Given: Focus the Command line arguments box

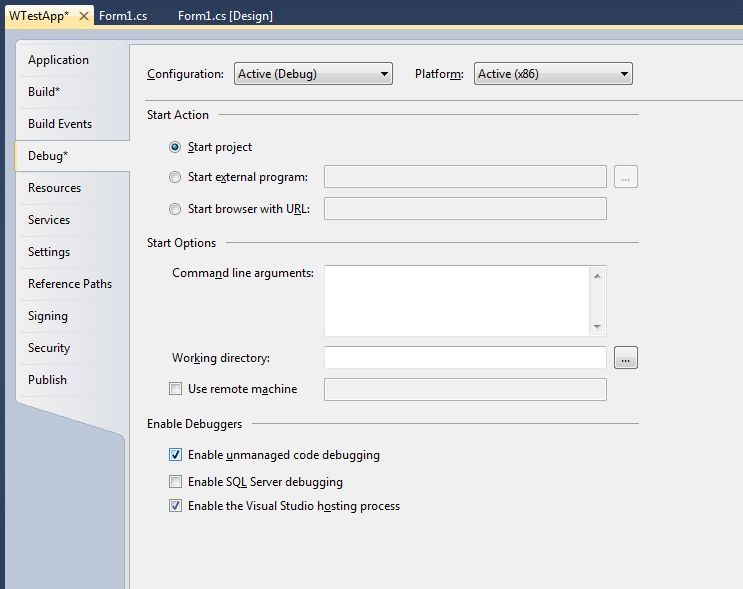Looking at the screenshot, I should pos(457,301).
